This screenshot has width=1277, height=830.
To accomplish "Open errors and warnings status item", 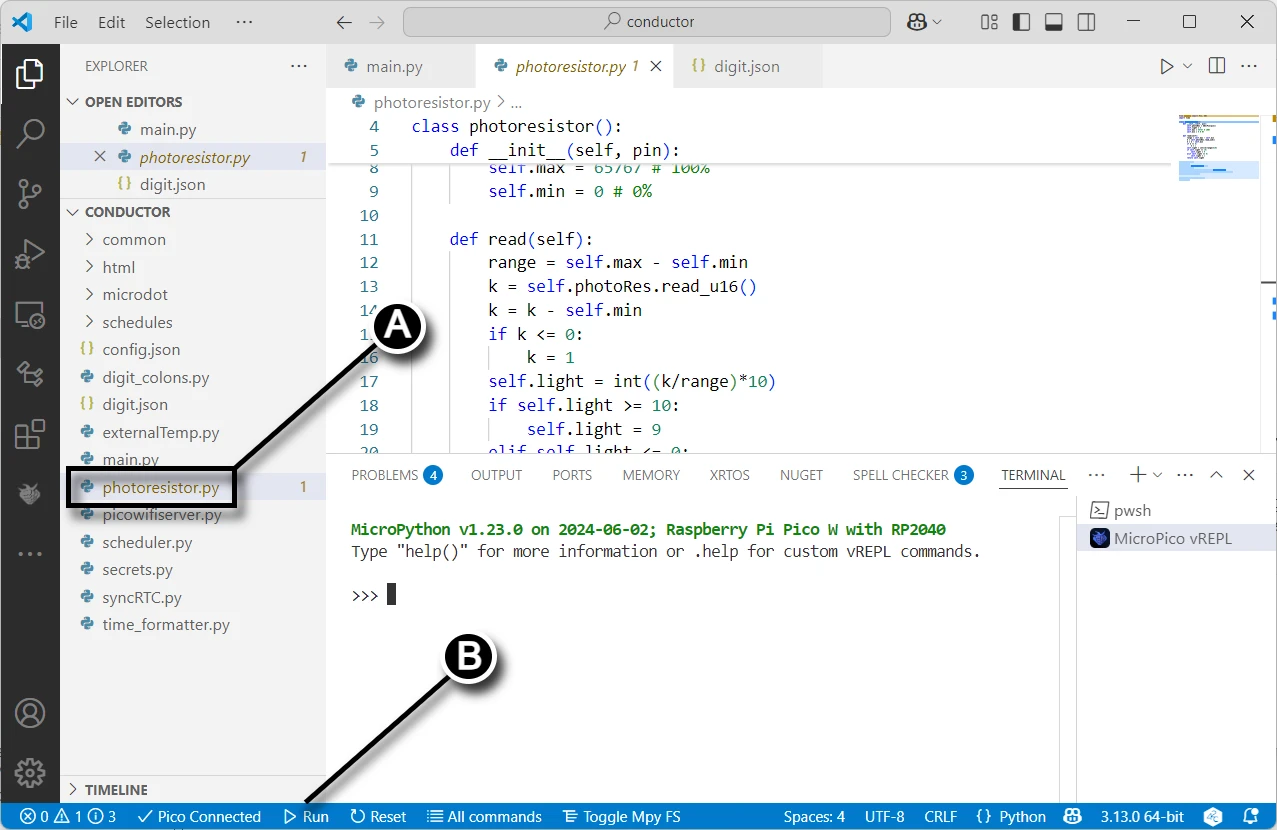I will pyautogui.click(x=68, y=817).
